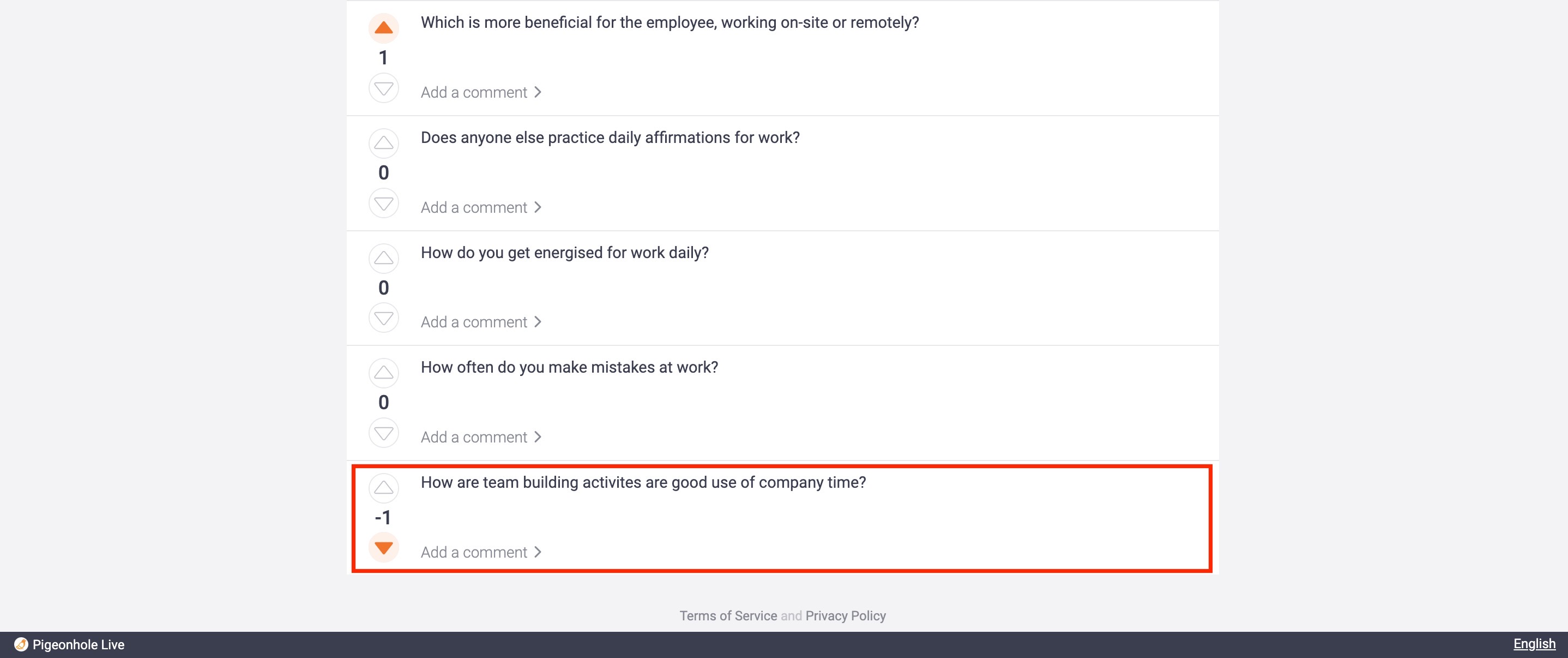1568x658 pixels.
Task: Open the Terms of Service link
Action: tap(728, 615)
